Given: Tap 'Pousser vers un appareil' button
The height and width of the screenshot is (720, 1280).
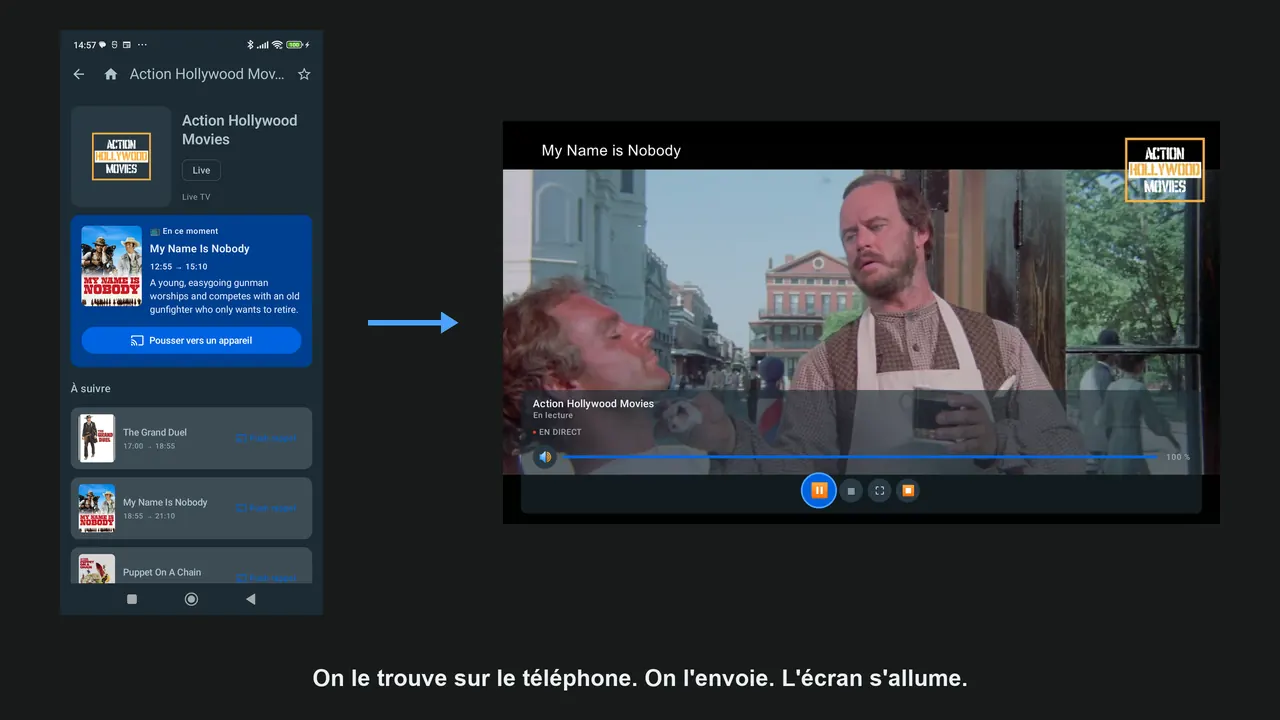Looking at the screenshot, I should click(191, 340).
